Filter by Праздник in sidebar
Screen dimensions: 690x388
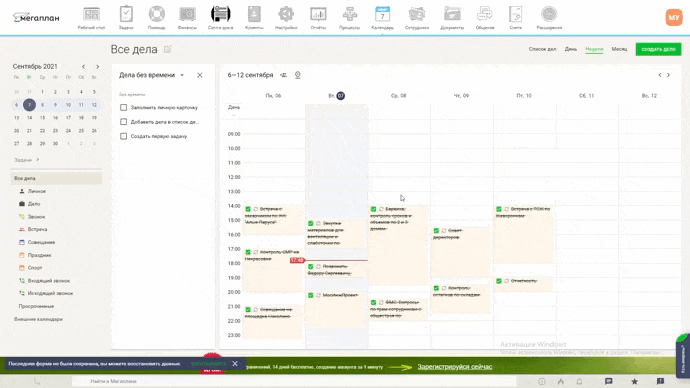click(x=39, y=255)
